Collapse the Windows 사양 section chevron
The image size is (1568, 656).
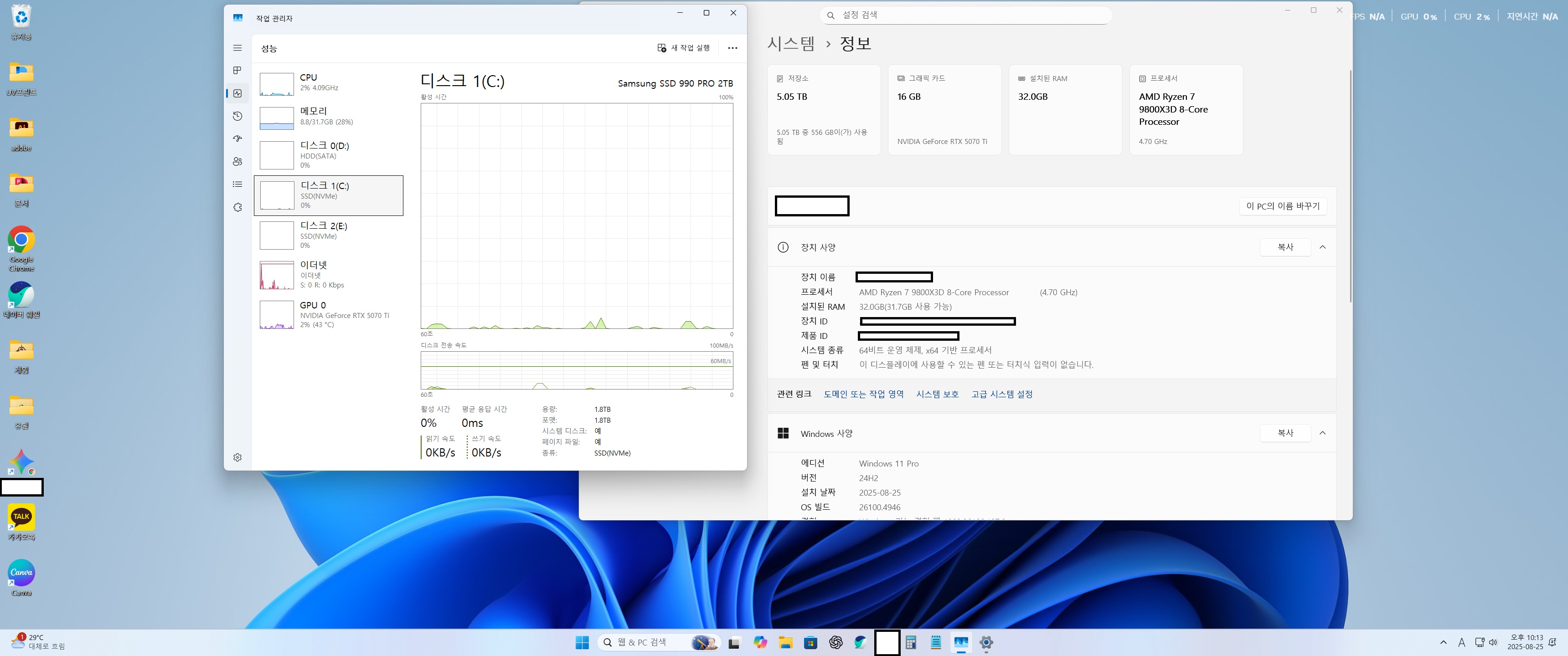click(1322, 433)
